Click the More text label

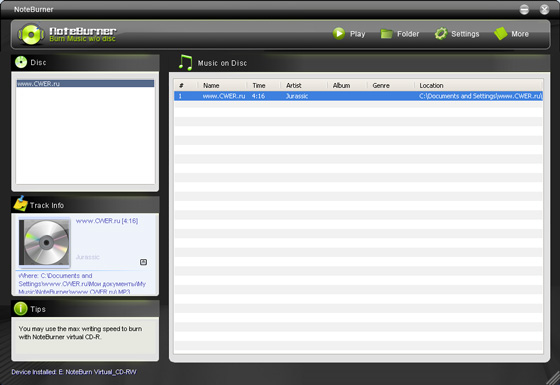[520, 34]
